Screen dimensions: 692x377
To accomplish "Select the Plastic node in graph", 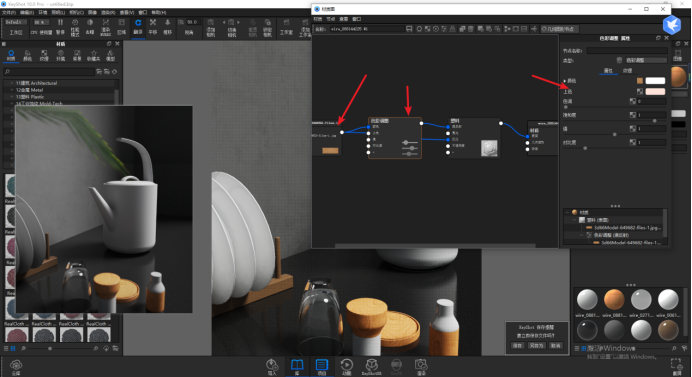I will (475, 138).
